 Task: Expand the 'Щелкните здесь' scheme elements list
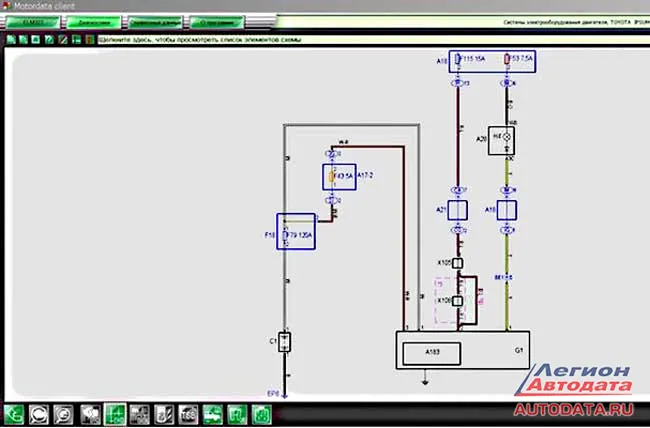tap(200, 40)
